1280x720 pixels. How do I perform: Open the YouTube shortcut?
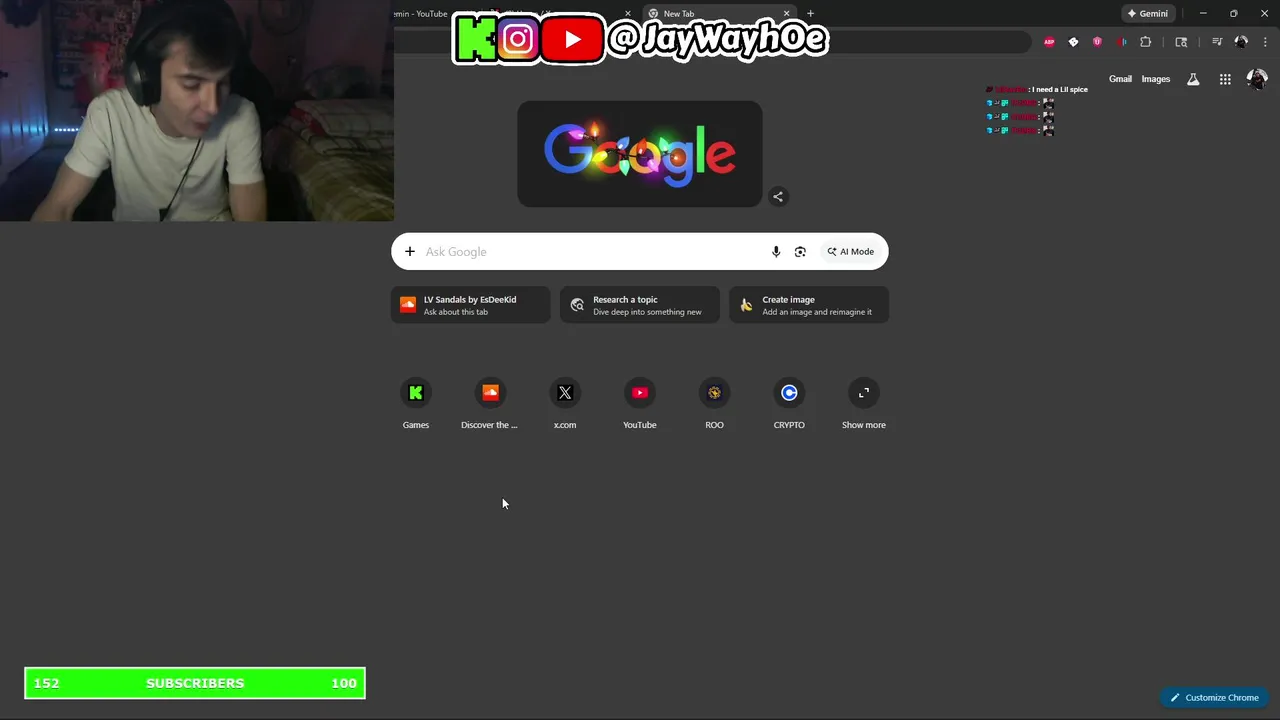[x=640, y=404]
